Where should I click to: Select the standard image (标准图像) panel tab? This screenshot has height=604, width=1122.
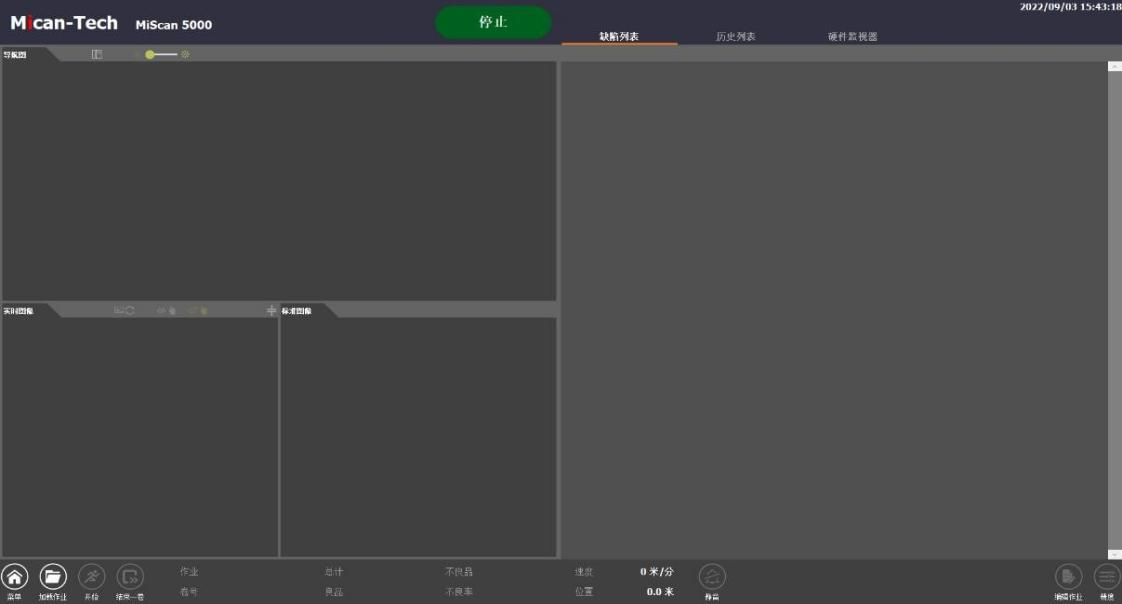pos(297,311)
